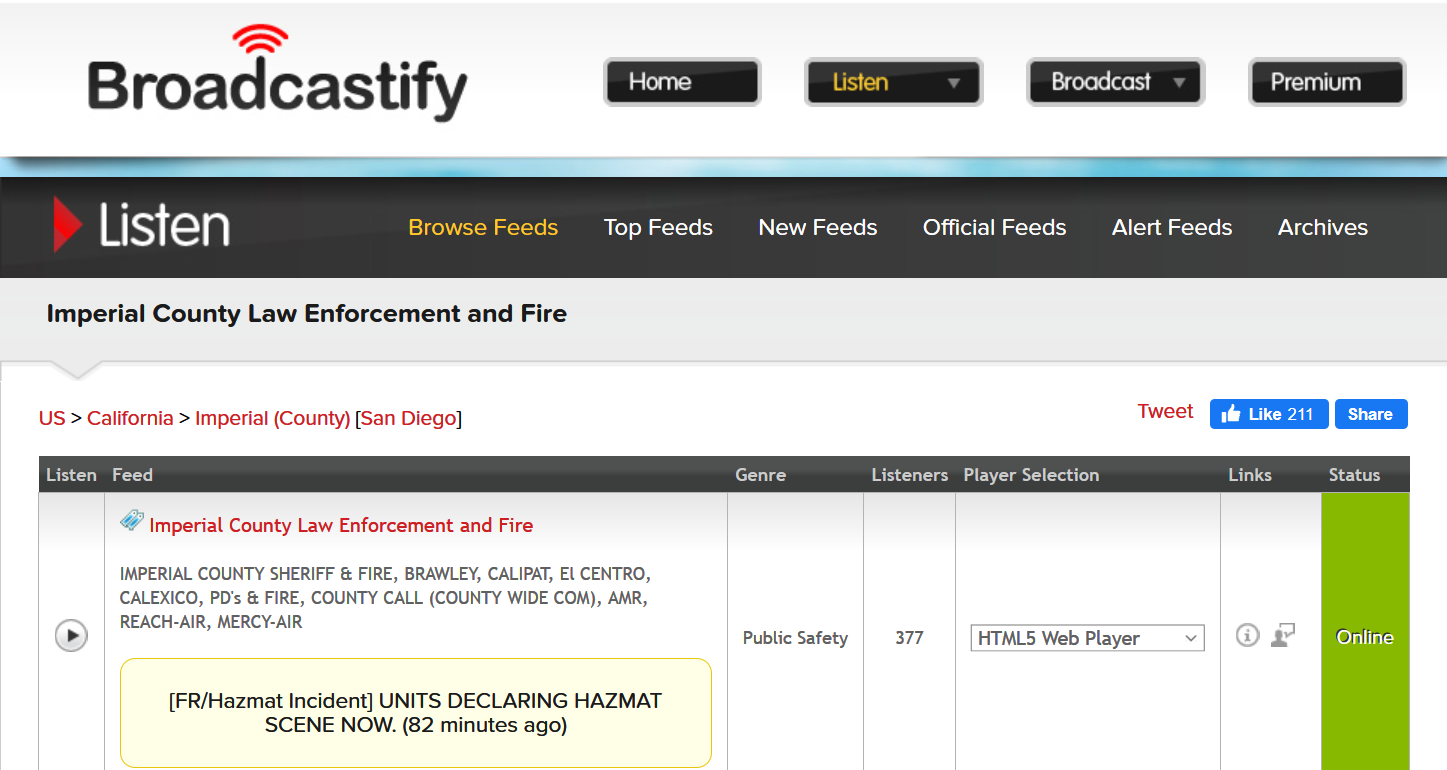The image size is (1447, 770).
Task: Click the feed chat icon next to info
Action: coord(1283,635)
